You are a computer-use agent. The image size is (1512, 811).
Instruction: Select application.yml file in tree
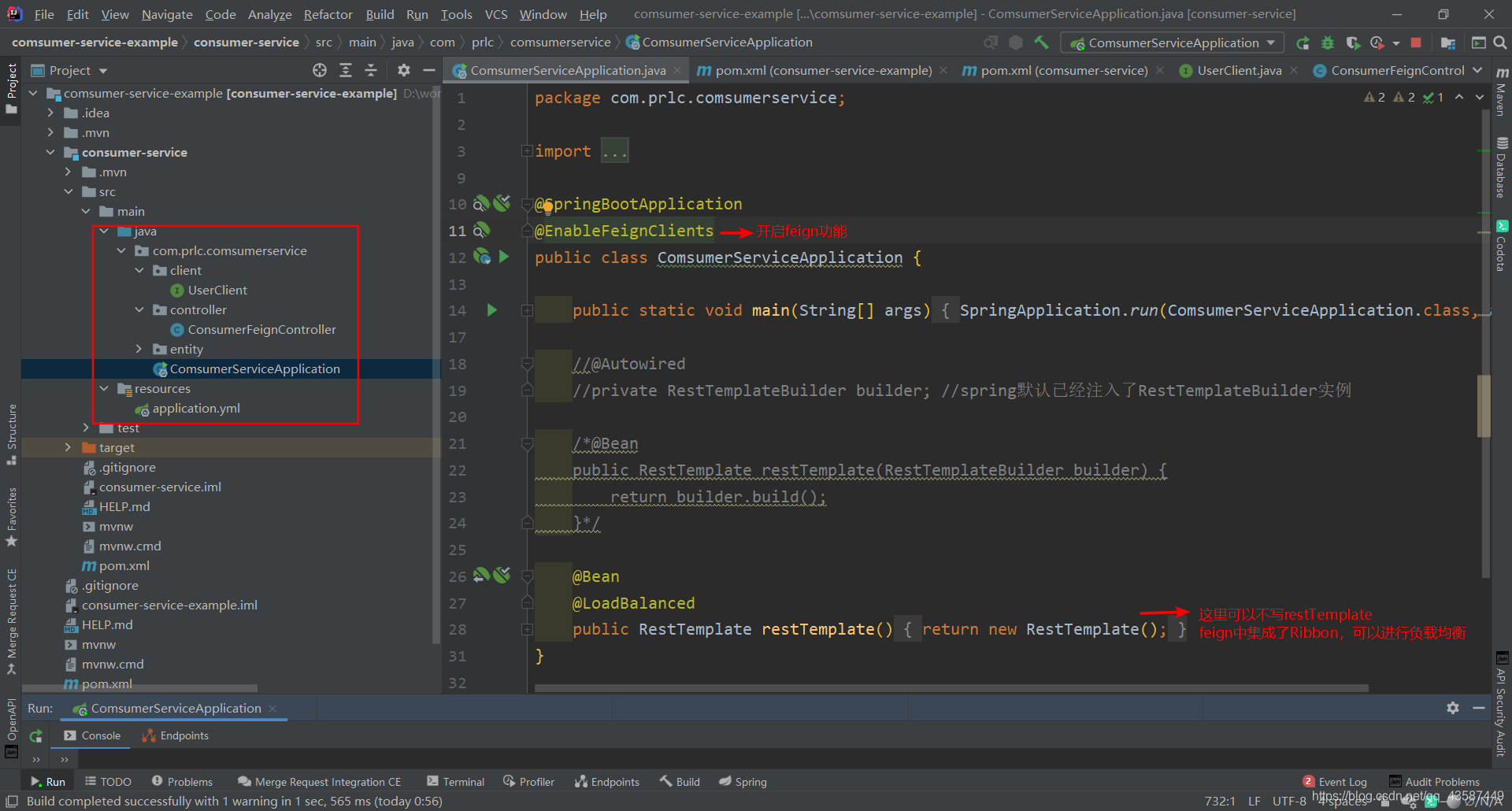point(196,408)
